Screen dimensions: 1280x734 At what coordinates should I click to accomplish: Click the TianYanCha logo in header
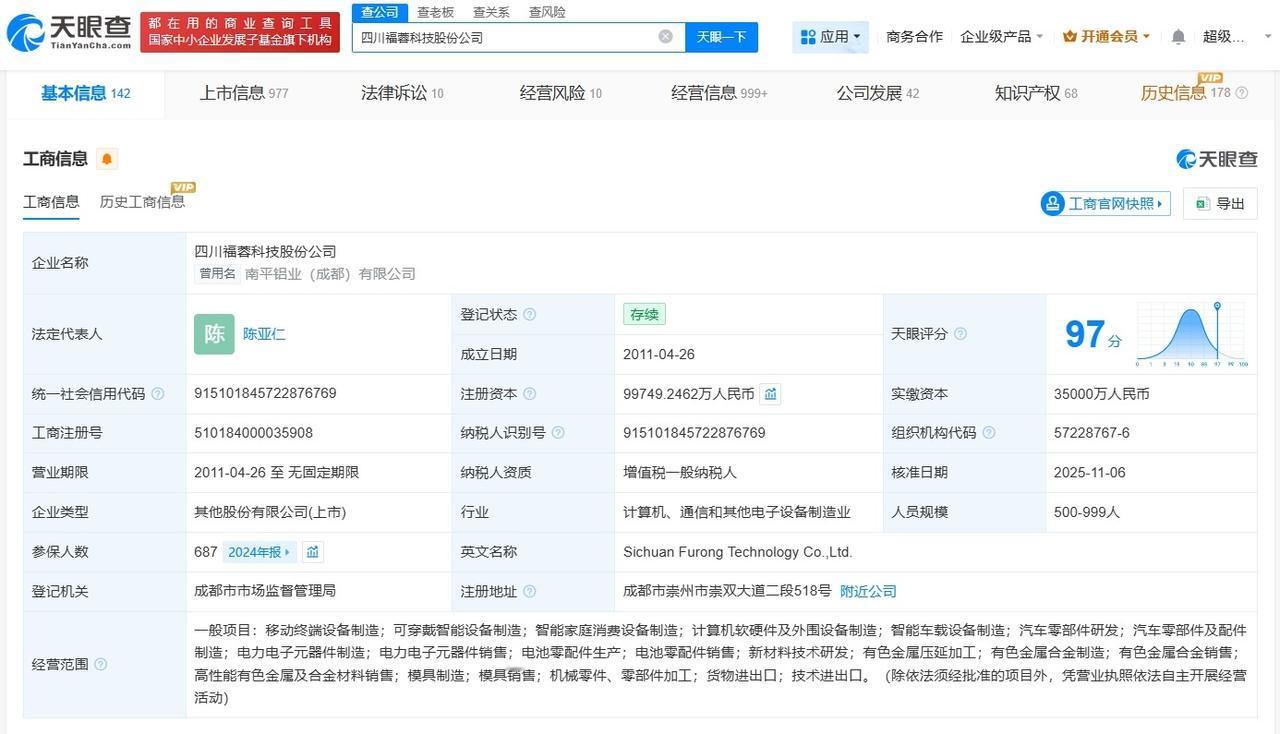69,33
